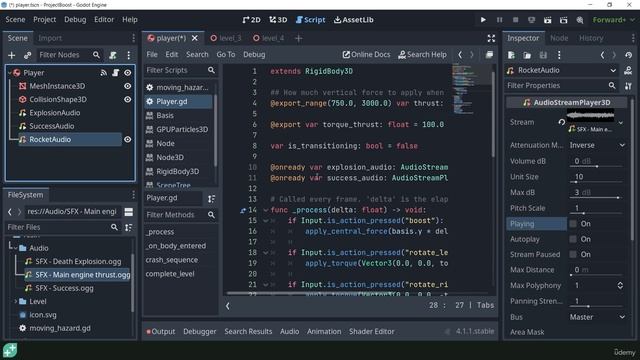Open the movie maker mode icon

click(580, 20)
